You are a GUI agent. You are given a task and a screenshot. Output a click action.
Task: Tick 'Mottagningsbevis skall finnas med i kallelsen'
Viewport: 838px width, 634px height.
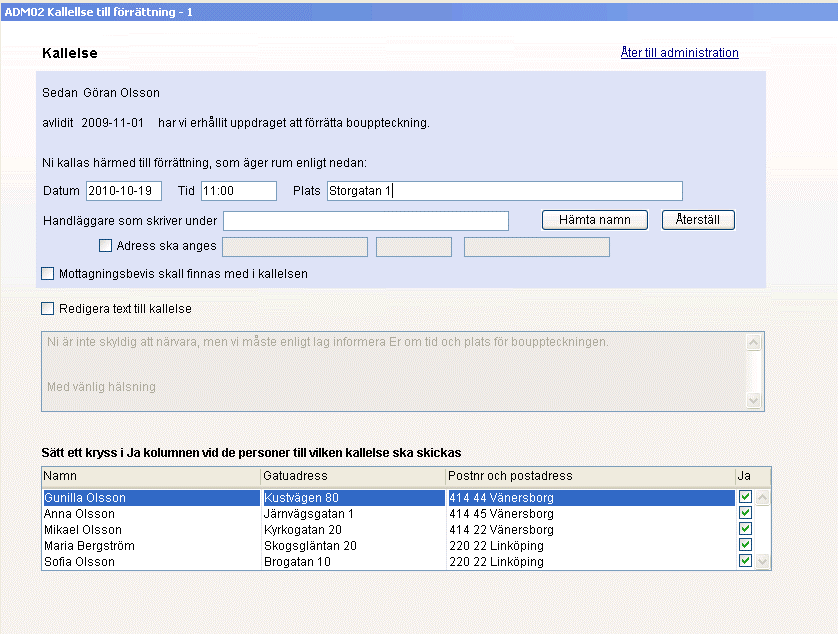(48, 273)
